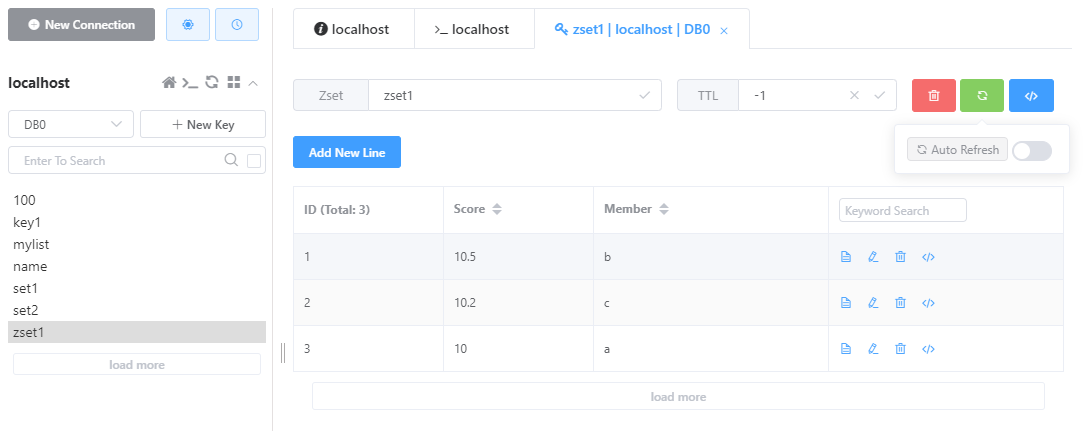Sort the Member column arrows
The width and height of the screenshot is (1084, 431).
click(664, 209)
